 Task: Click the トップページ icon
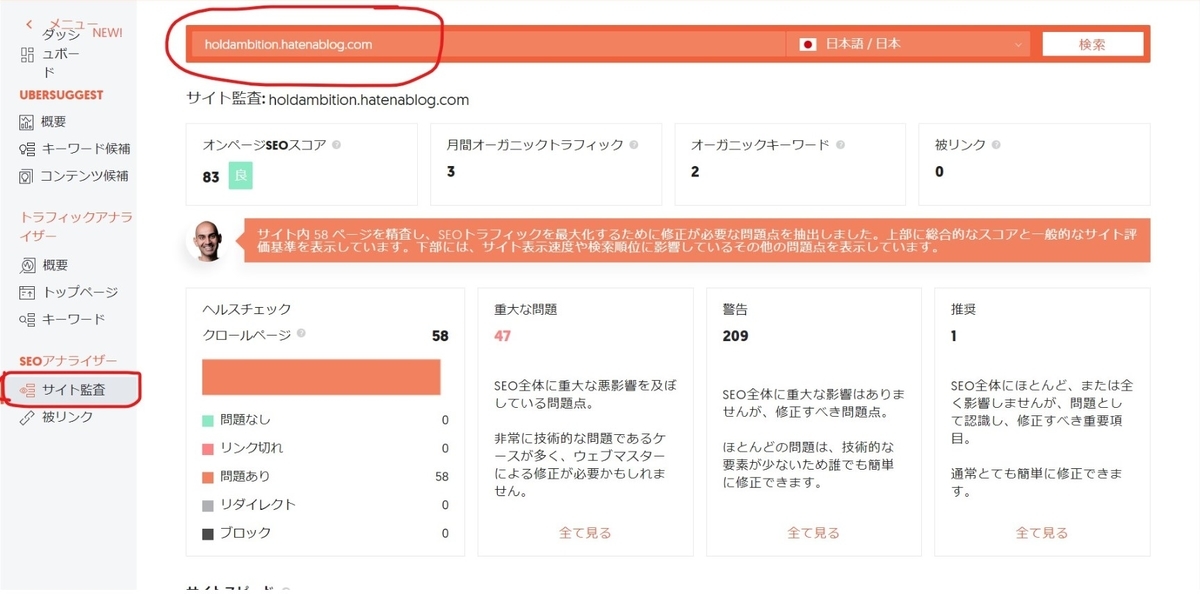click(x=27, y=292)
